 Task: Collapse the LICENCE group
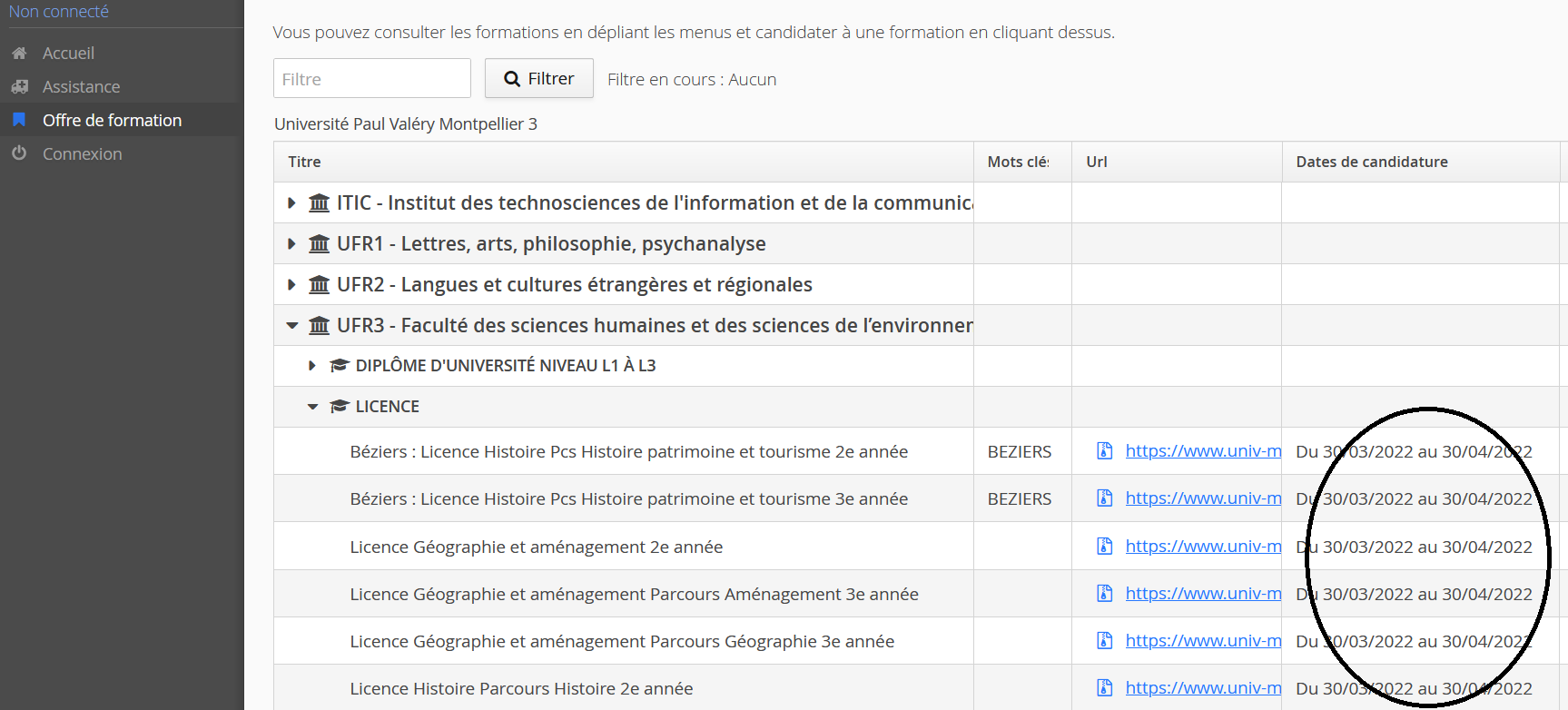click(x=312, y=407)
